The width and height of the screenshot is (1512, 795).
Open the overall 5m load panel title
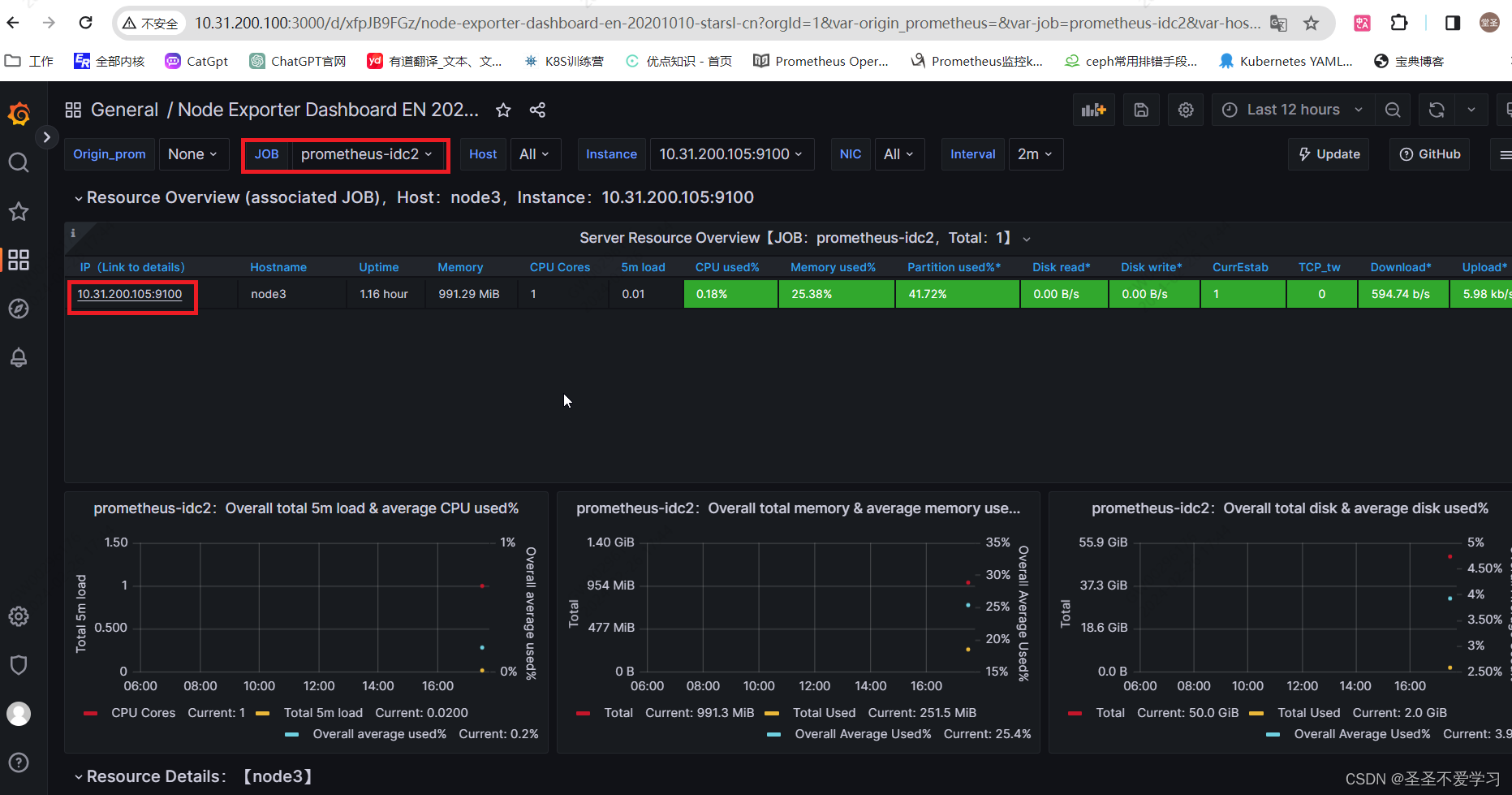pyautogui.click(x=306, y=508)
